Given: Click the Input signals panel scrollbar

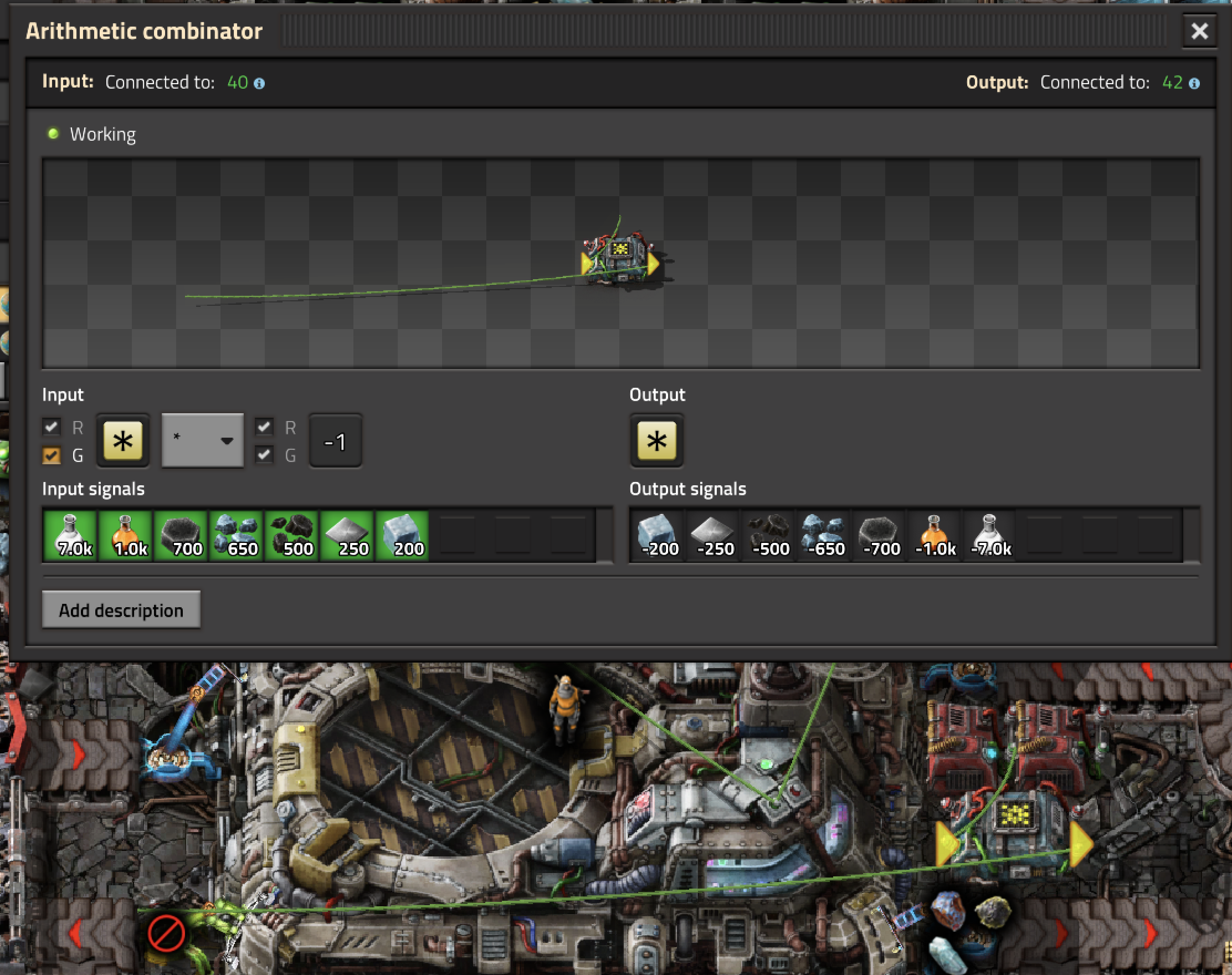Looking at the screenshot, I should (604, 536).
